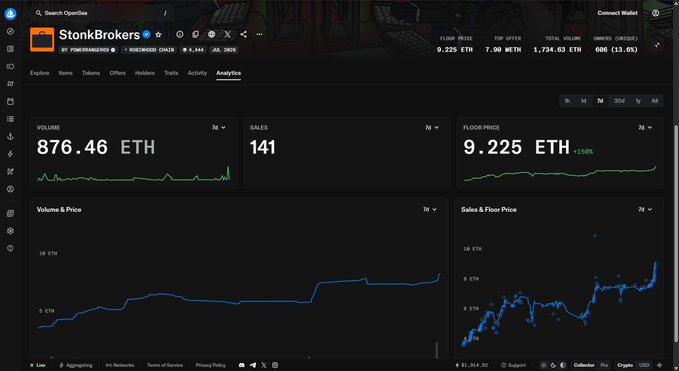Switch to the Items tab

[65, 73]
